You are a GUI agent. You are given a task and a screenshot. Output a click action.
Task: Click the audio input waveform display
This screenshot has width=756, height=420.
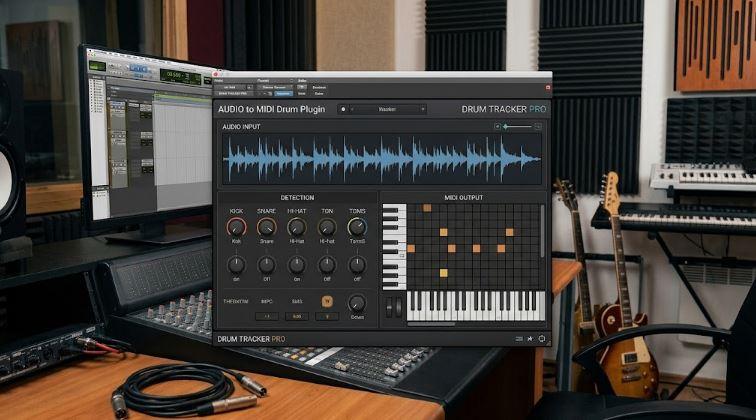tap(382, 159)
